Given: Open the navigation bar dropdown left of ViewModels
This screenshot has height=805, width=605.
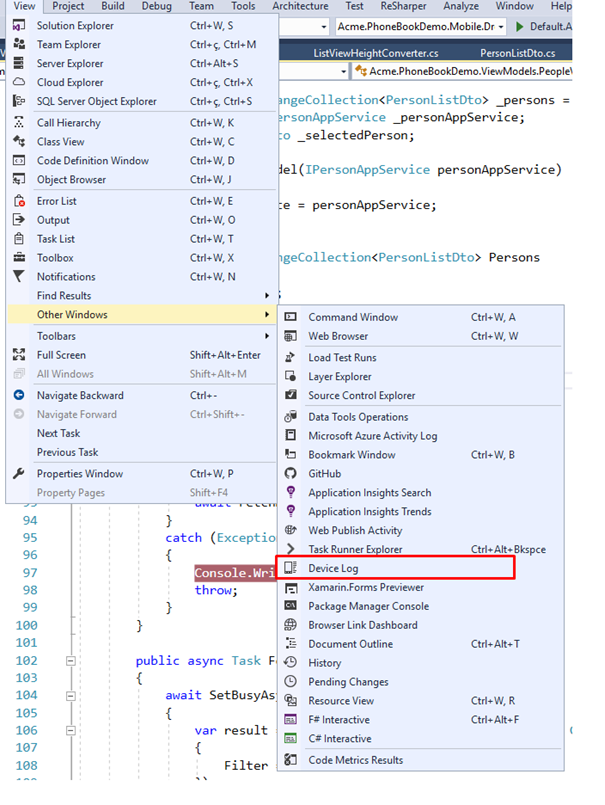Looking at the screenshot, I should click(344, 71).
